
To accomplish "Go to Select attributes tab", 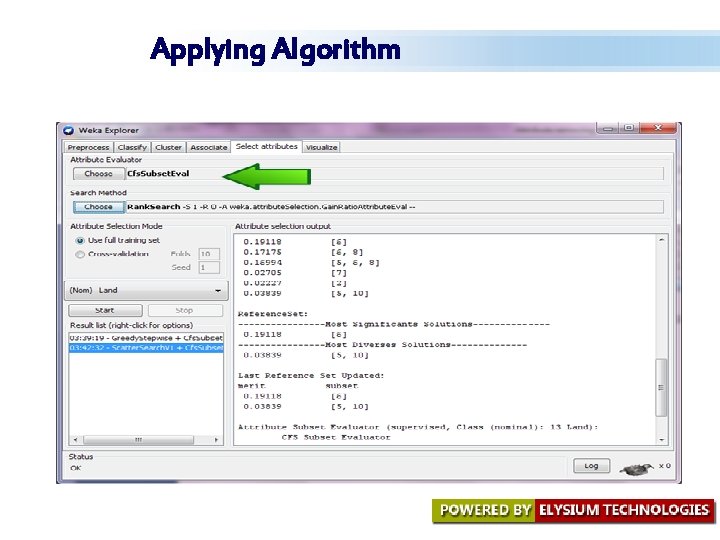I will pos(266,146).
